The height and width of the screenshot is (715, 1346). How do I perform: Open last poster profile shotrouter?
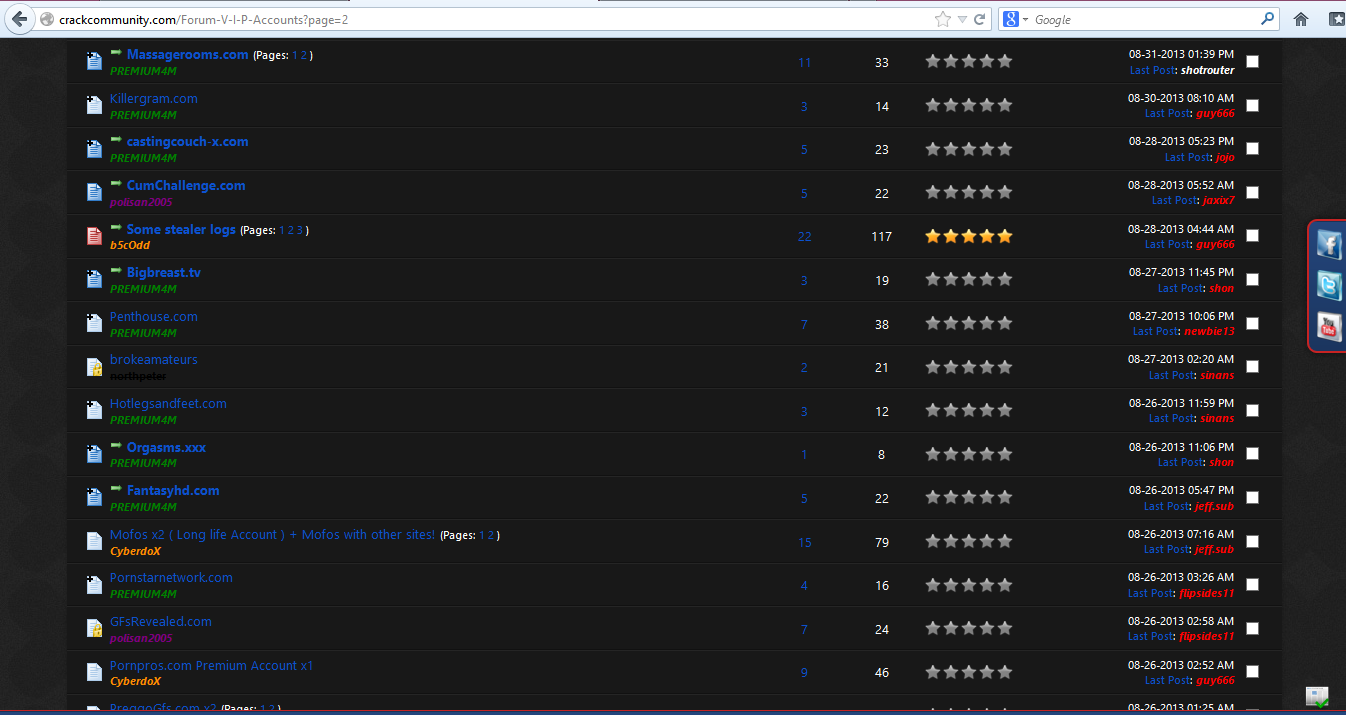(x=1207, y=70)
